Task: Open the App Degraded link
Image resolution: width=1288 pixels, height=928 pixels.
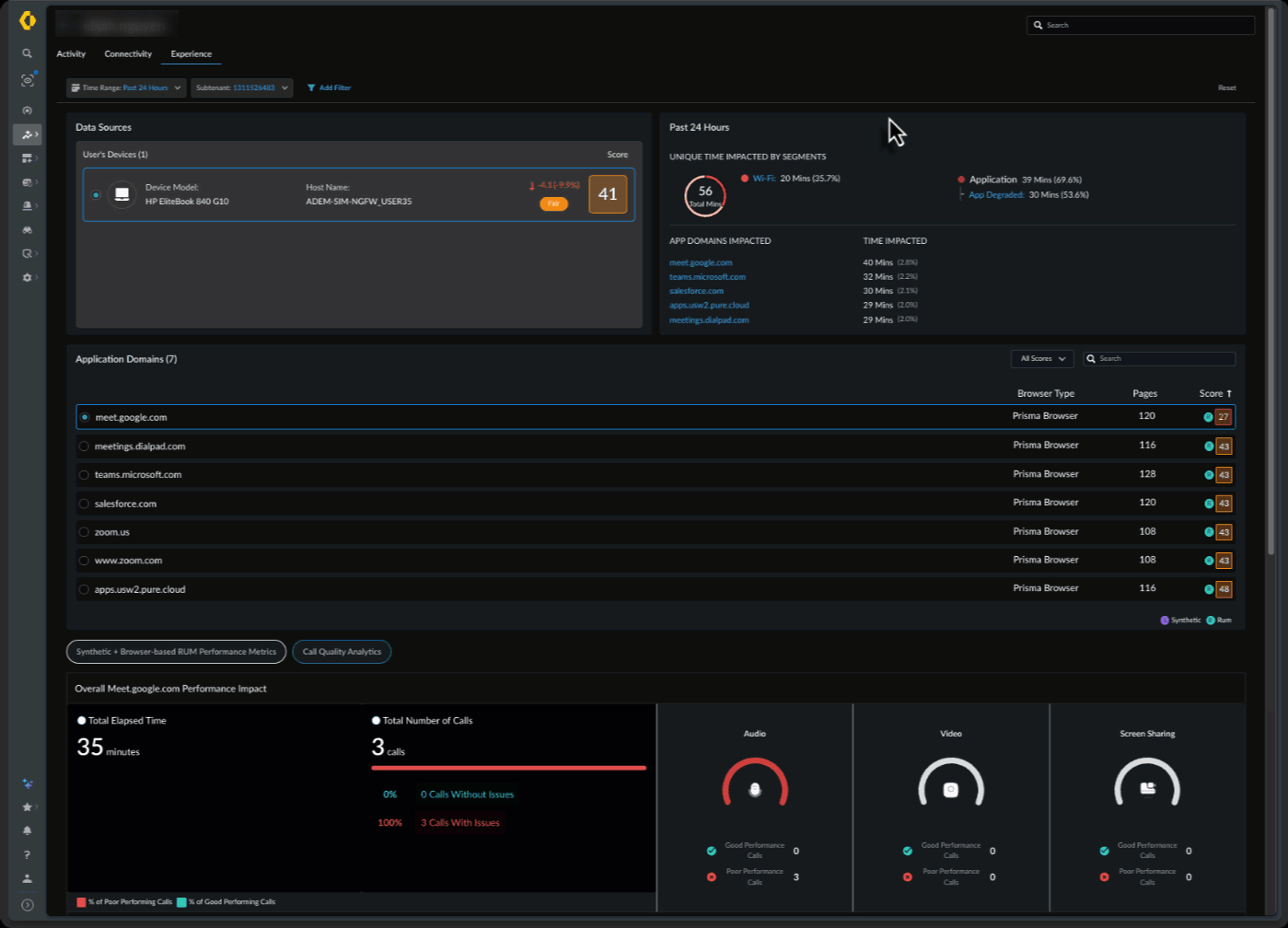Action: click(x=996, y=194)
